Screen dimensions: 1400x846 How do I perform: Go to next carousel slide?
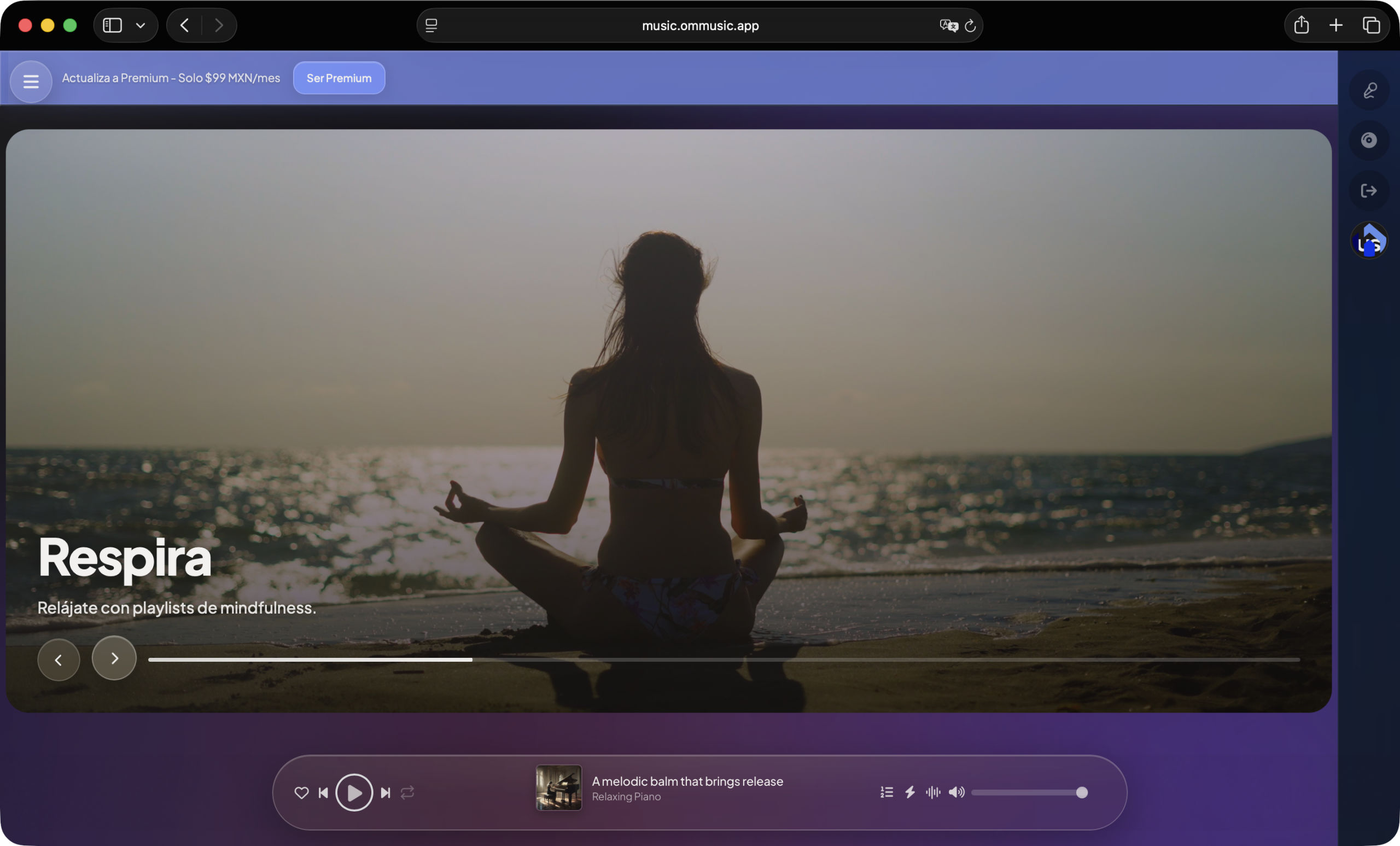pos(114,658)
